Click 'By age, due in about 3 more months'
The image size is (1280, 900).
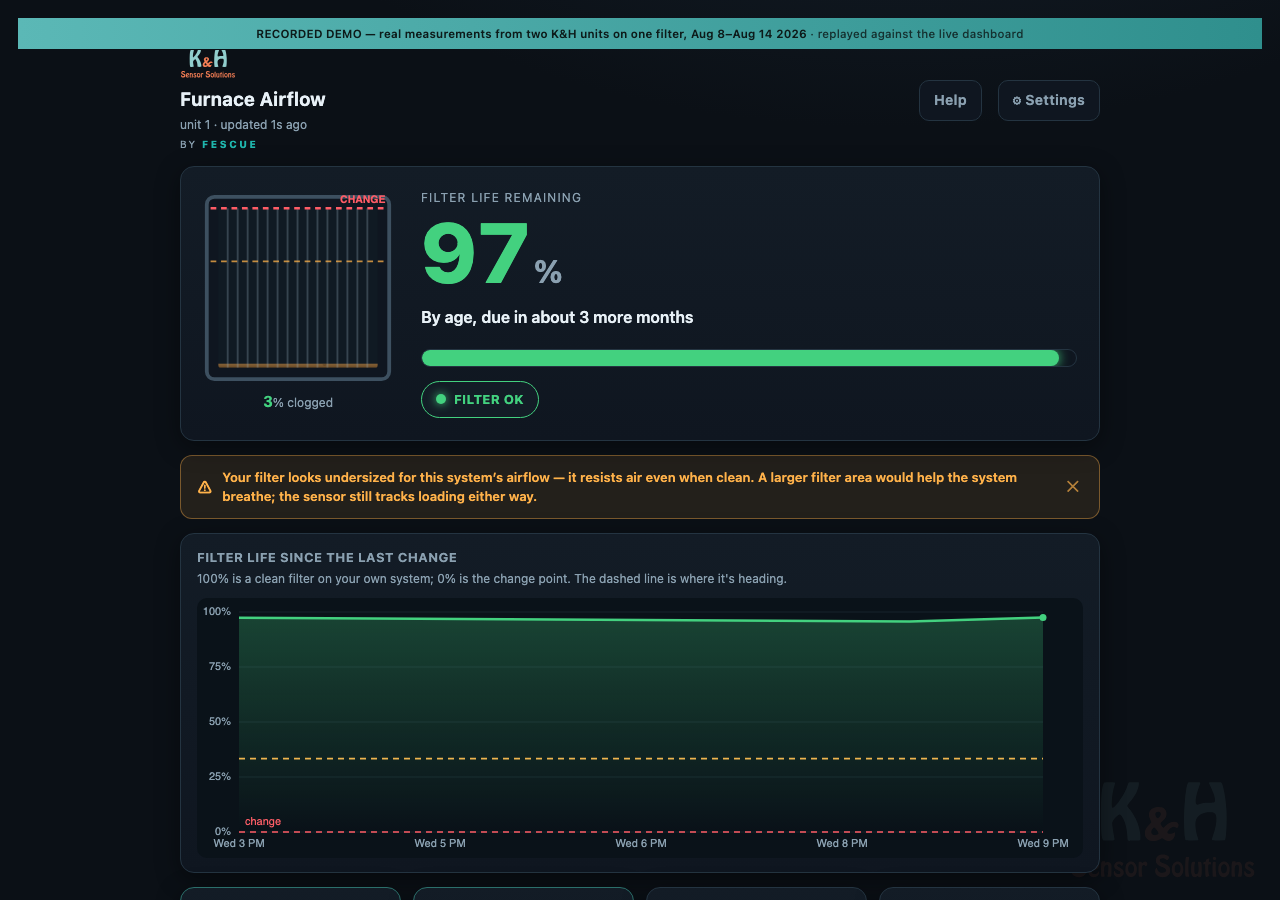pos(557,317)
